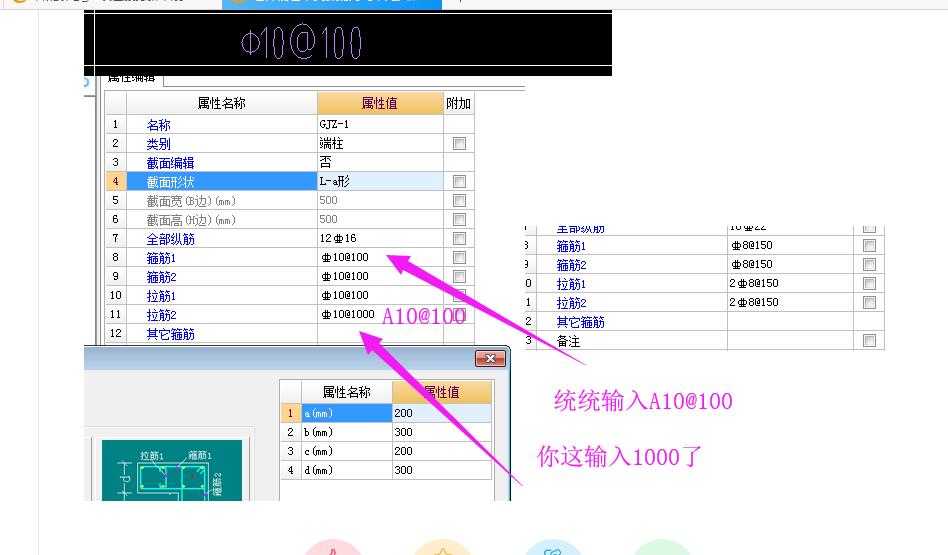Edit the 拉筋1 value 2⌀8@150
This screenshot has height=555, width=948.
[x=790, y=284]
